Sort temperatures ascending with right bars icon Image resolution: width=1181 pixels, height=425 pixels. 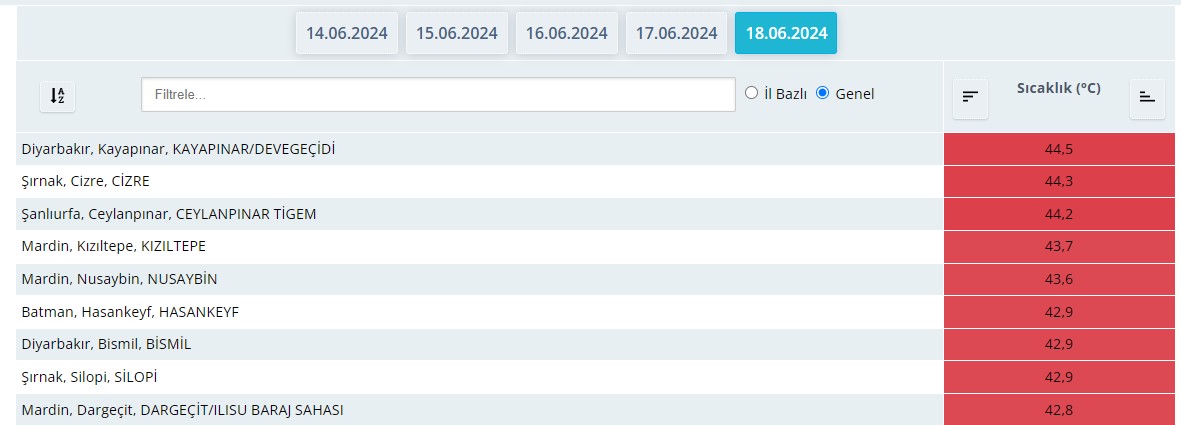point(1147,97)
